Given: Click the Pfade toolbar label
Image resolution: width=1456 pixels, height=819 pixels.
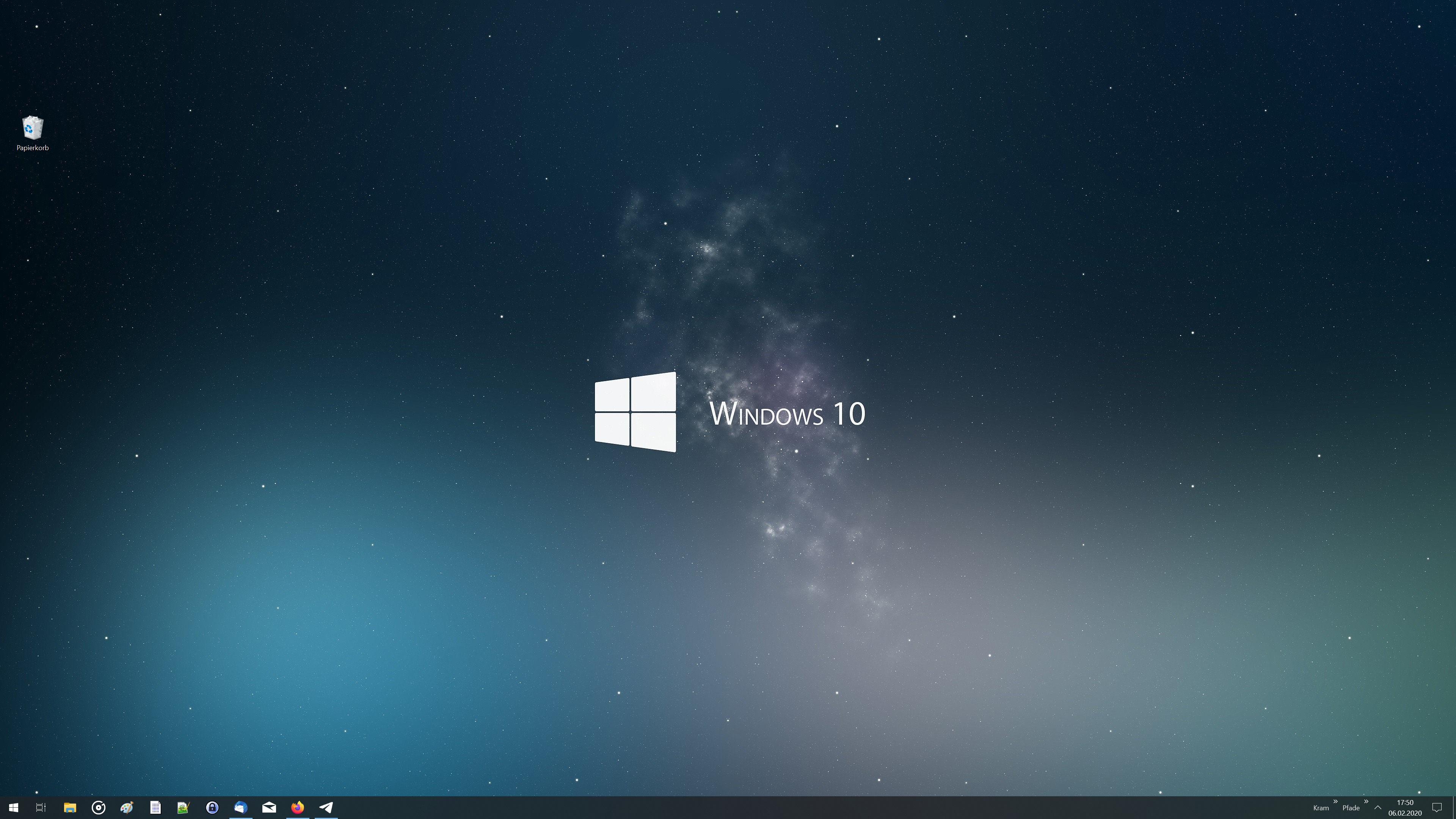Looking at the screenshot, I should tap(1351, 808).
